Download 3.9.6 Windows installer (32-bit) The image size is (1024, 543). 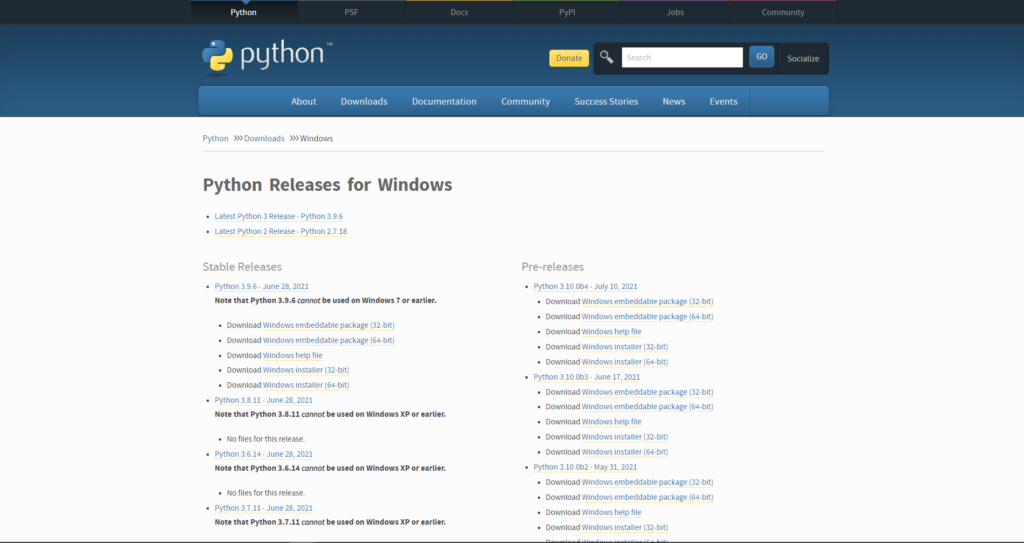306,370
